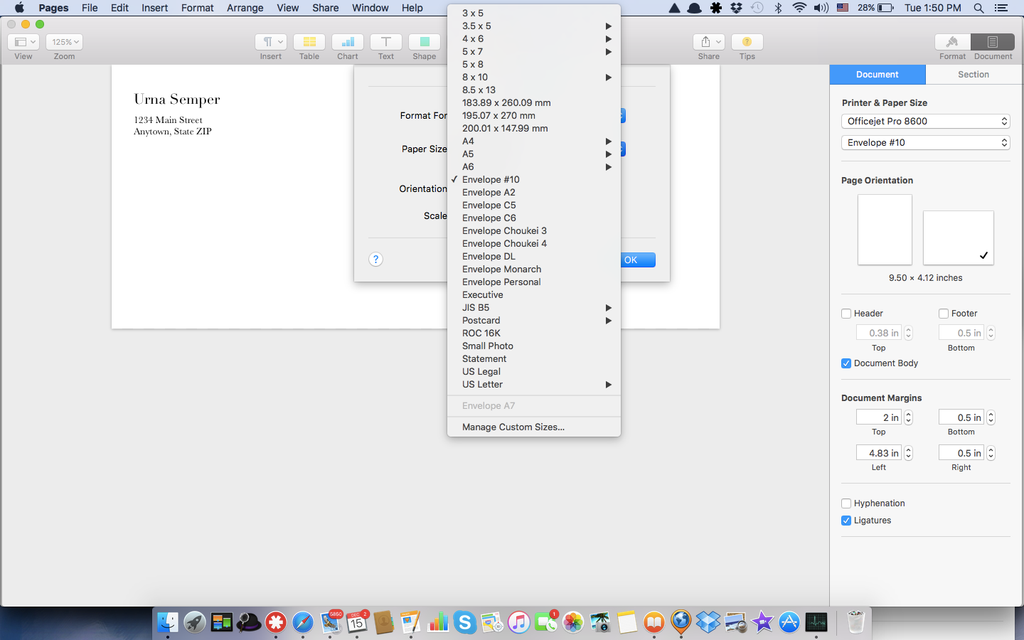1024x640 pixels.
Task: Show the Document inspector icon
Action: pyautogui.click(x=993, y=42)
